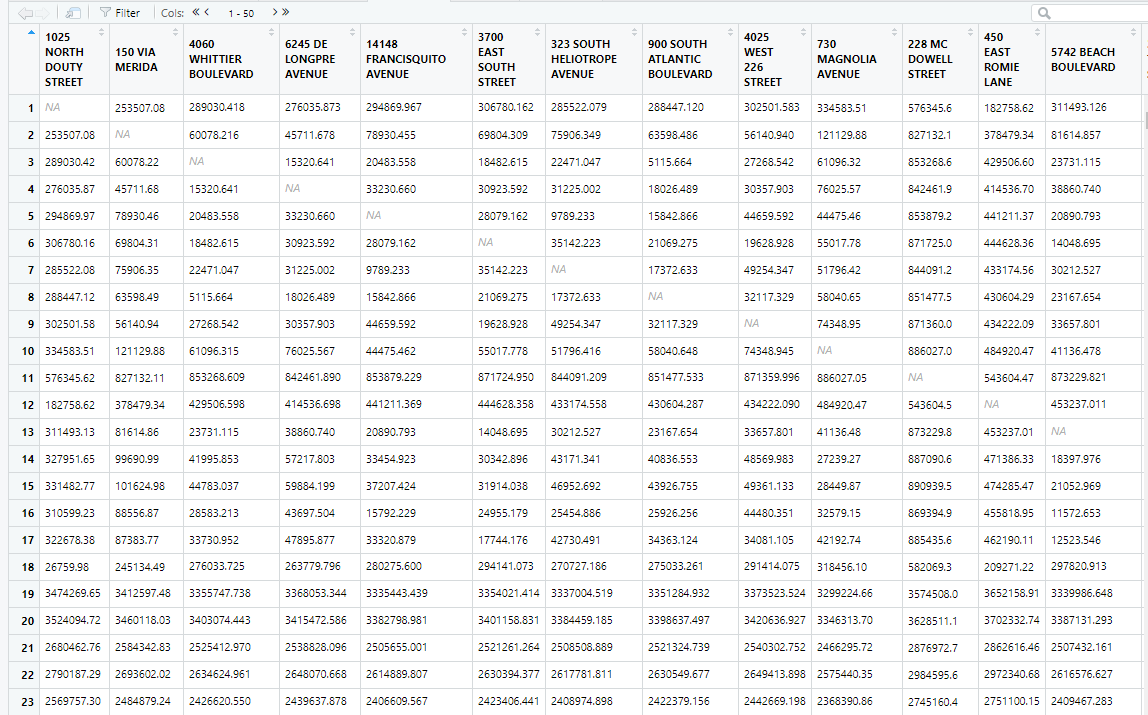The image size is (1148, 715).
Task: Jump to last columns with double-right arrow
Action: point(285,12)
